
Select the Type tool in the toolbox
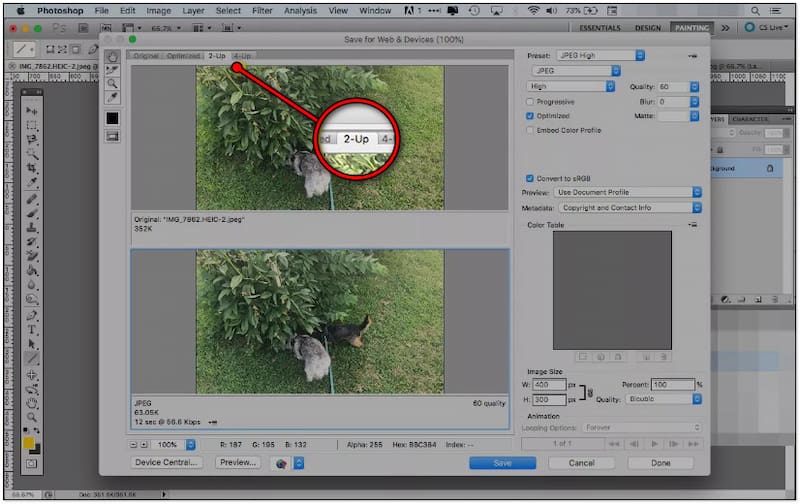coord(32,330)
